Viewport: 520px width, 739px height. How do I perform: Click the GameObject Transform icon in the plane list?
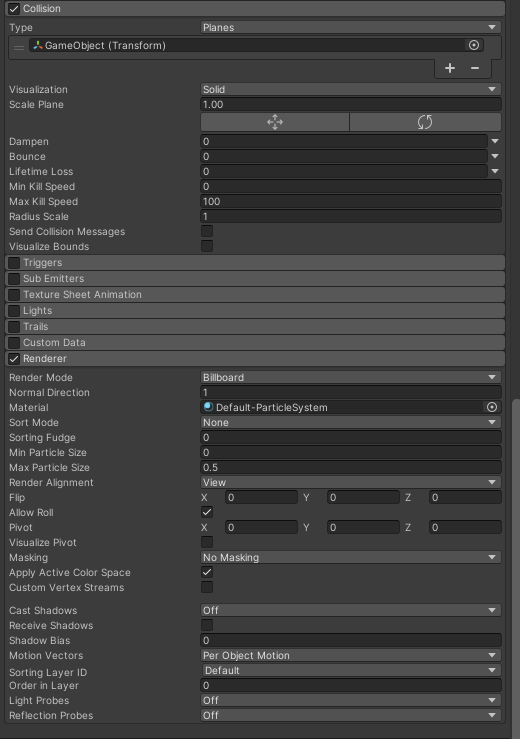point(38,45)
